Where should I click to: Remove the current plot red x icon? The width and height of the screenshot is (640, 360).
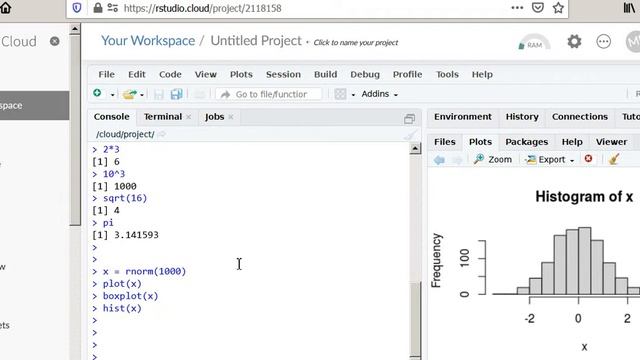588,159
